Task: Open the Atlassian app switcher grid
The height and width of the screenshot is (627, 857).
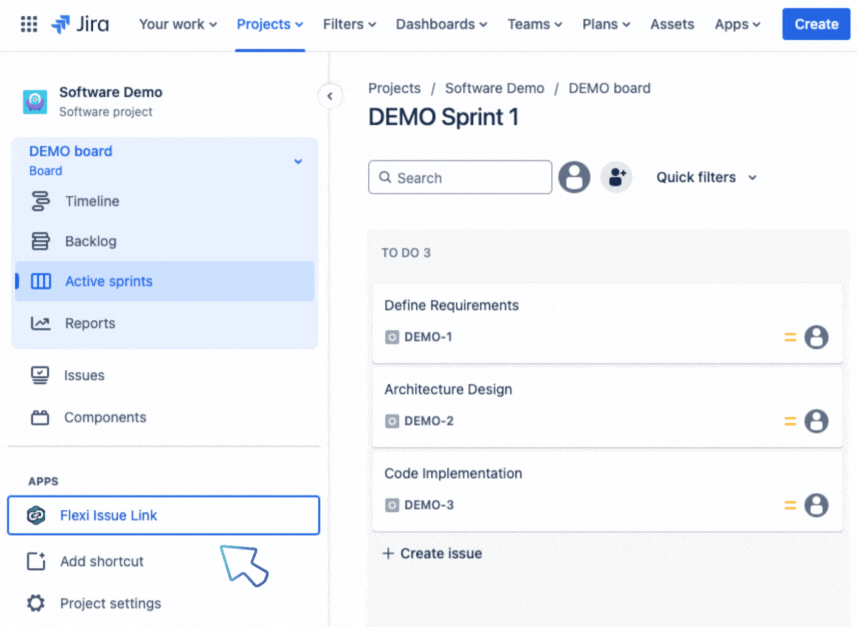Action: [28, 24]
